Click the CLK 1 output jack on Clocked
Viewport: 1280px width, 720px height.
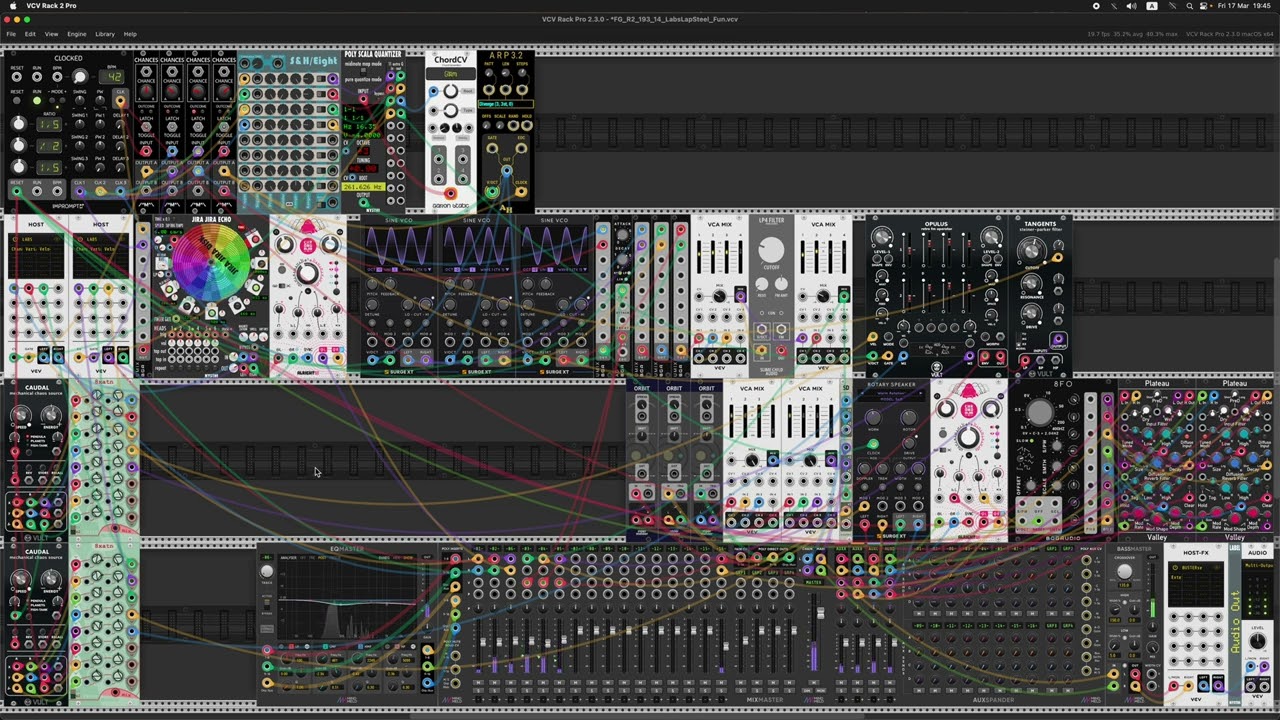[80, 191]
